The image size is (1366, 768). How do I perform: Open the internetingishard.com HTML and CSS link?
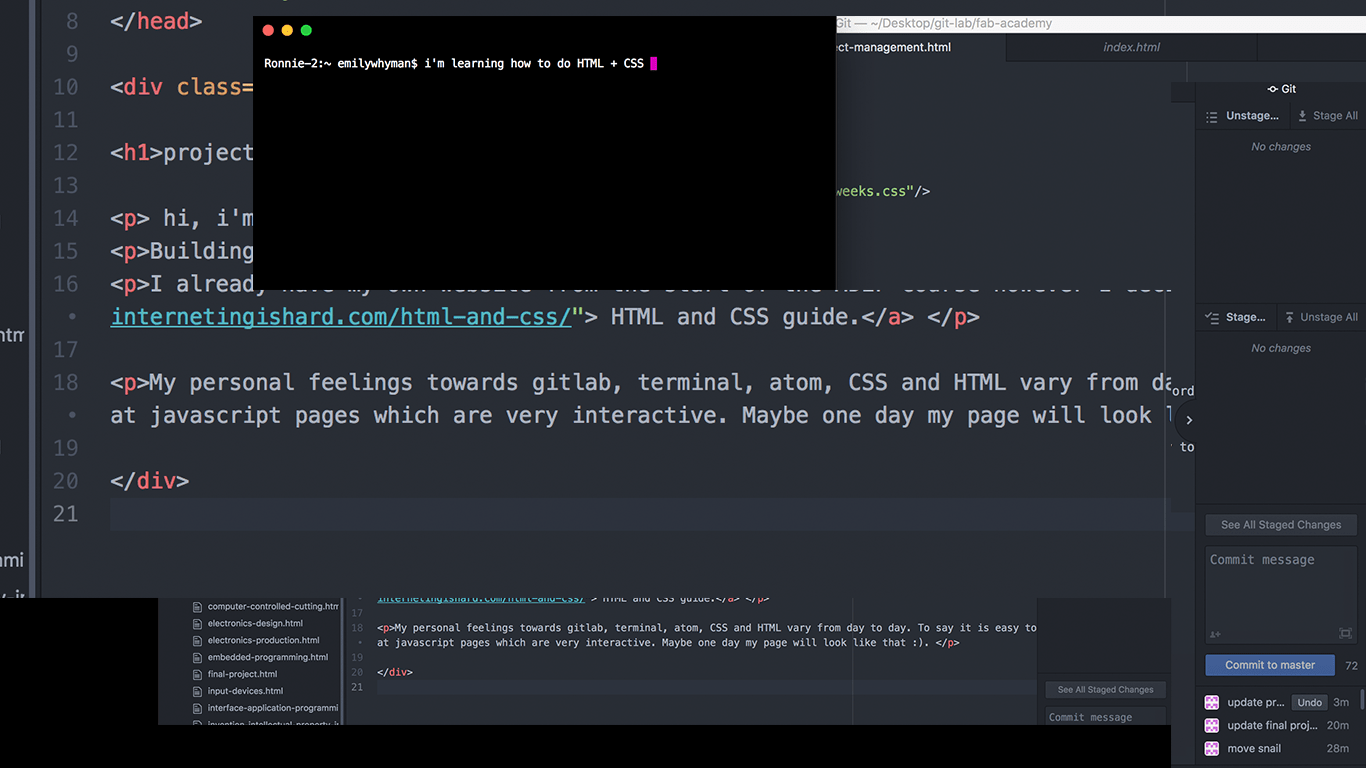pos(340,317)
